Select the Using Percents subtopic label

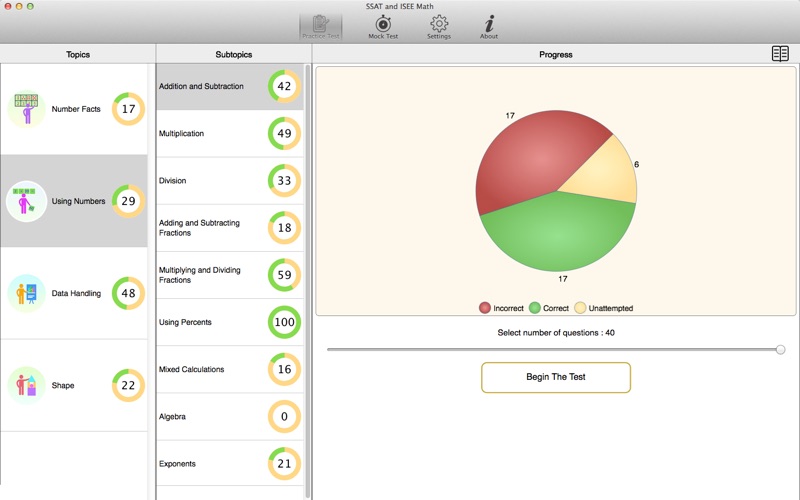tap(185, 322)
